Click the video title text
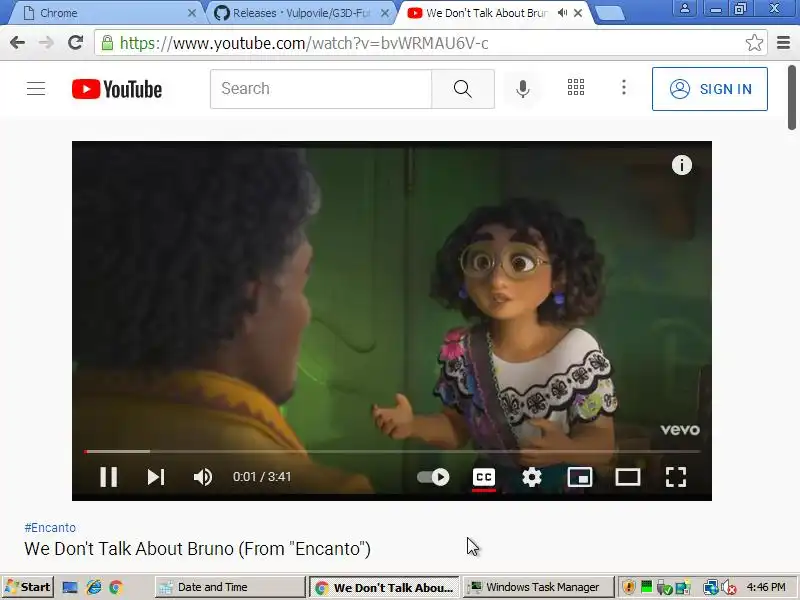This screenshot has height=600, width=800. pos(197,548)
